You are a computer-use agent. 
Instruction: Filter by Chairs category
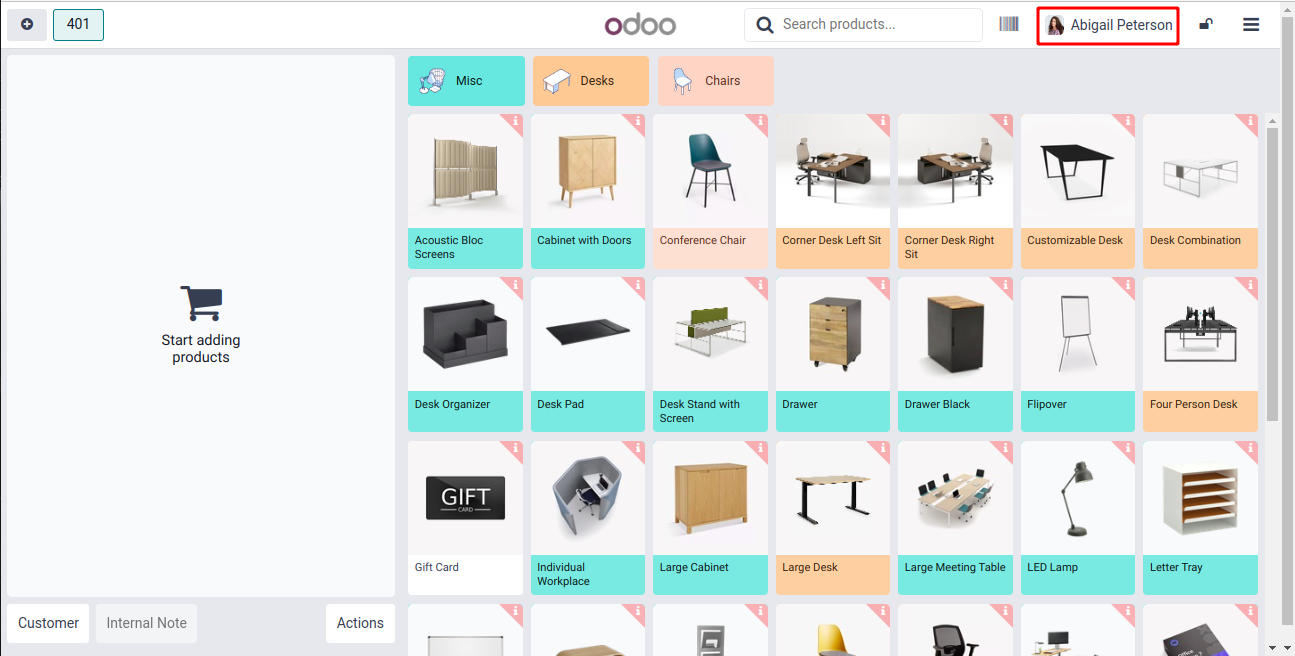(x=715, y=81)
